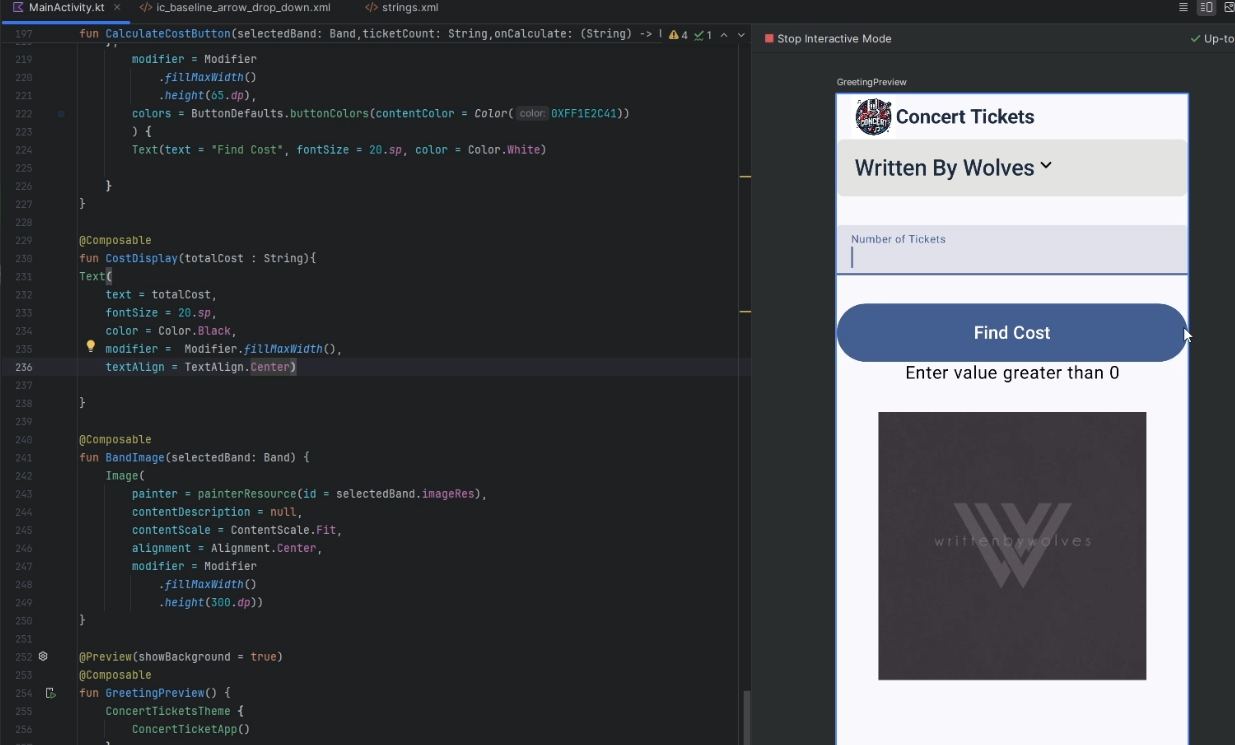This screenshot has width=1235, height=745.
Task: Select the Split editor view icon
Action: 1207,8
